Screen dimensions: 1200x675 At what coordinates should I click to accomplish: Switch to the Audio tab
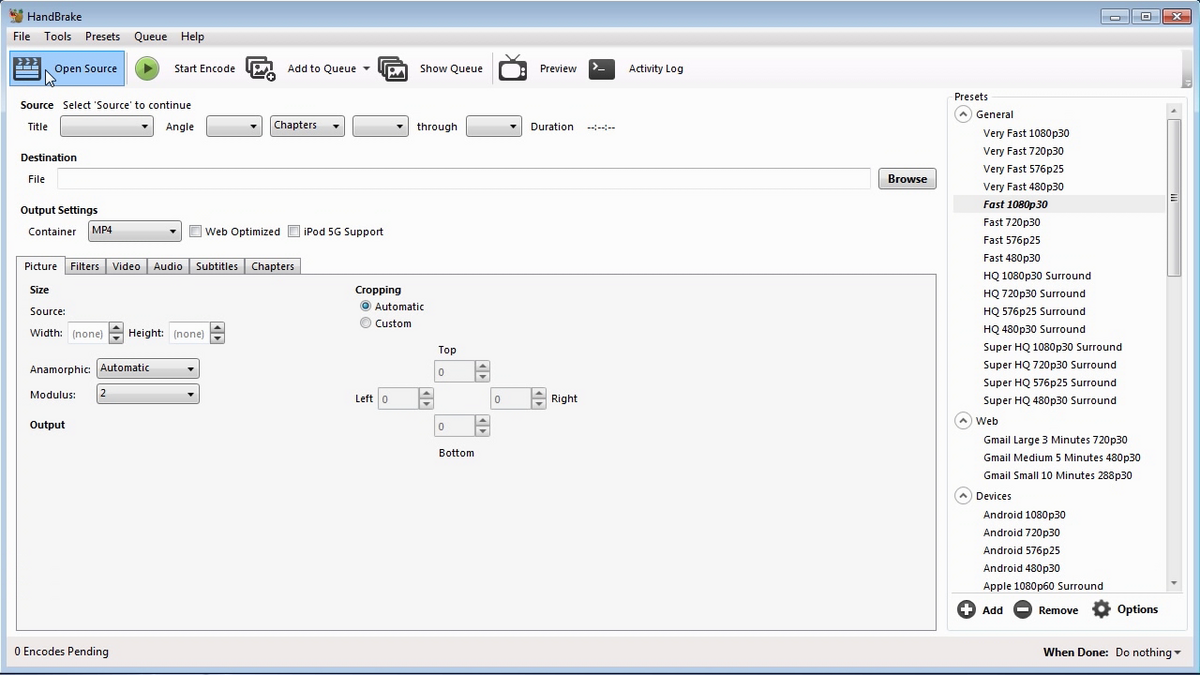[x=168, y=266]
